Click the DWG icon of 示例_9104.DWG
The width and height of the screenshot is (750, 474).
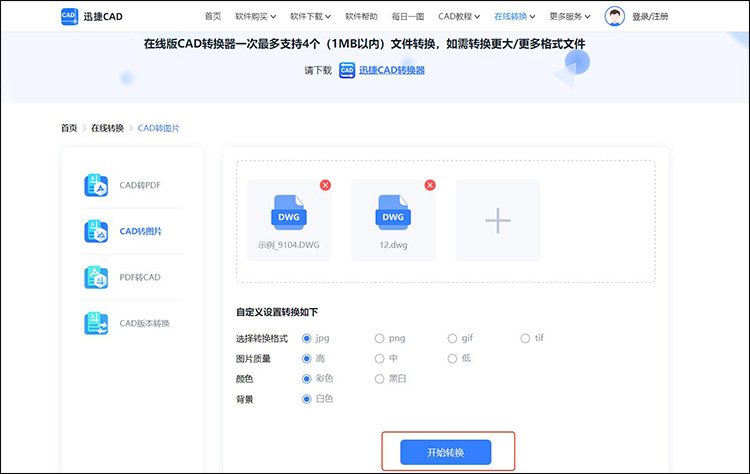tap(289, 212)
